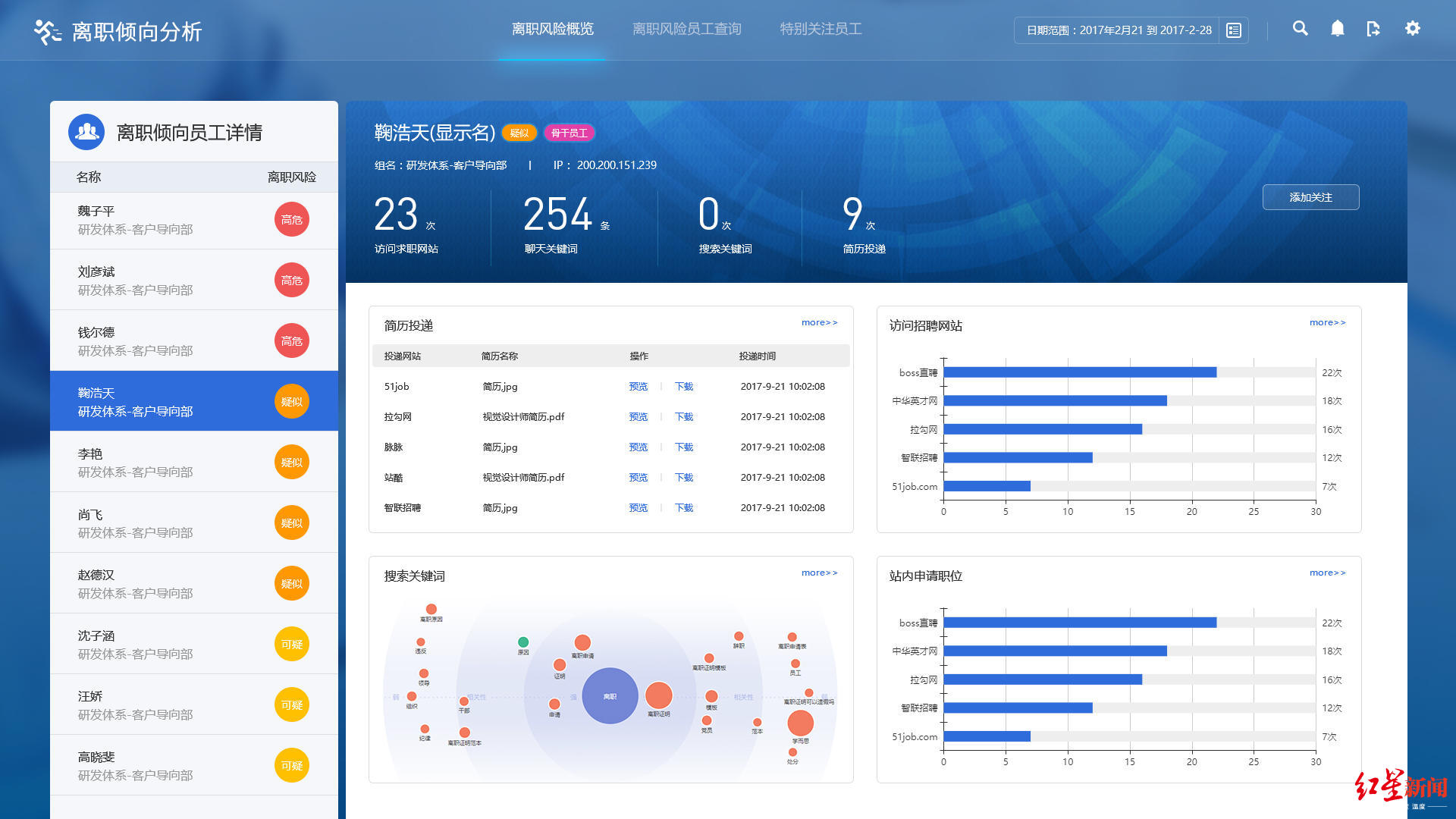1456x819 pixels.
Task: Click 高危 badge for 魏子平
Action: 291,220
